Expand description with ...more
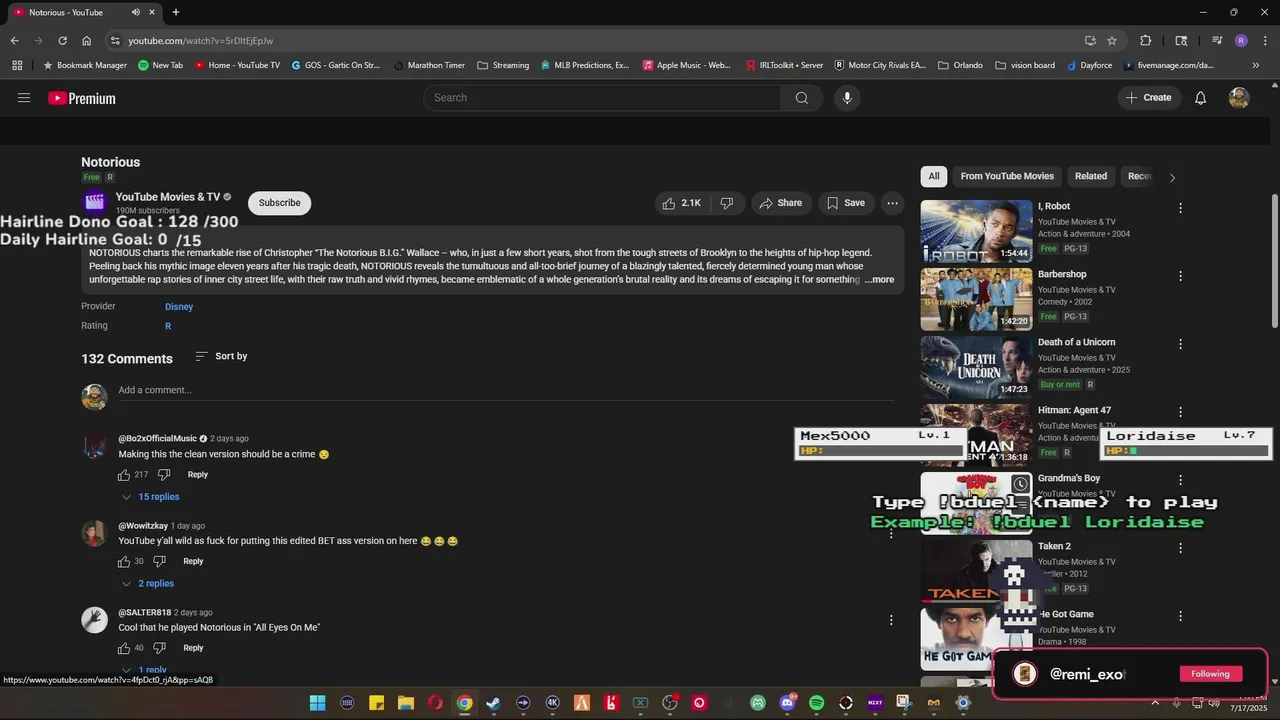 [x=880, y=280]
